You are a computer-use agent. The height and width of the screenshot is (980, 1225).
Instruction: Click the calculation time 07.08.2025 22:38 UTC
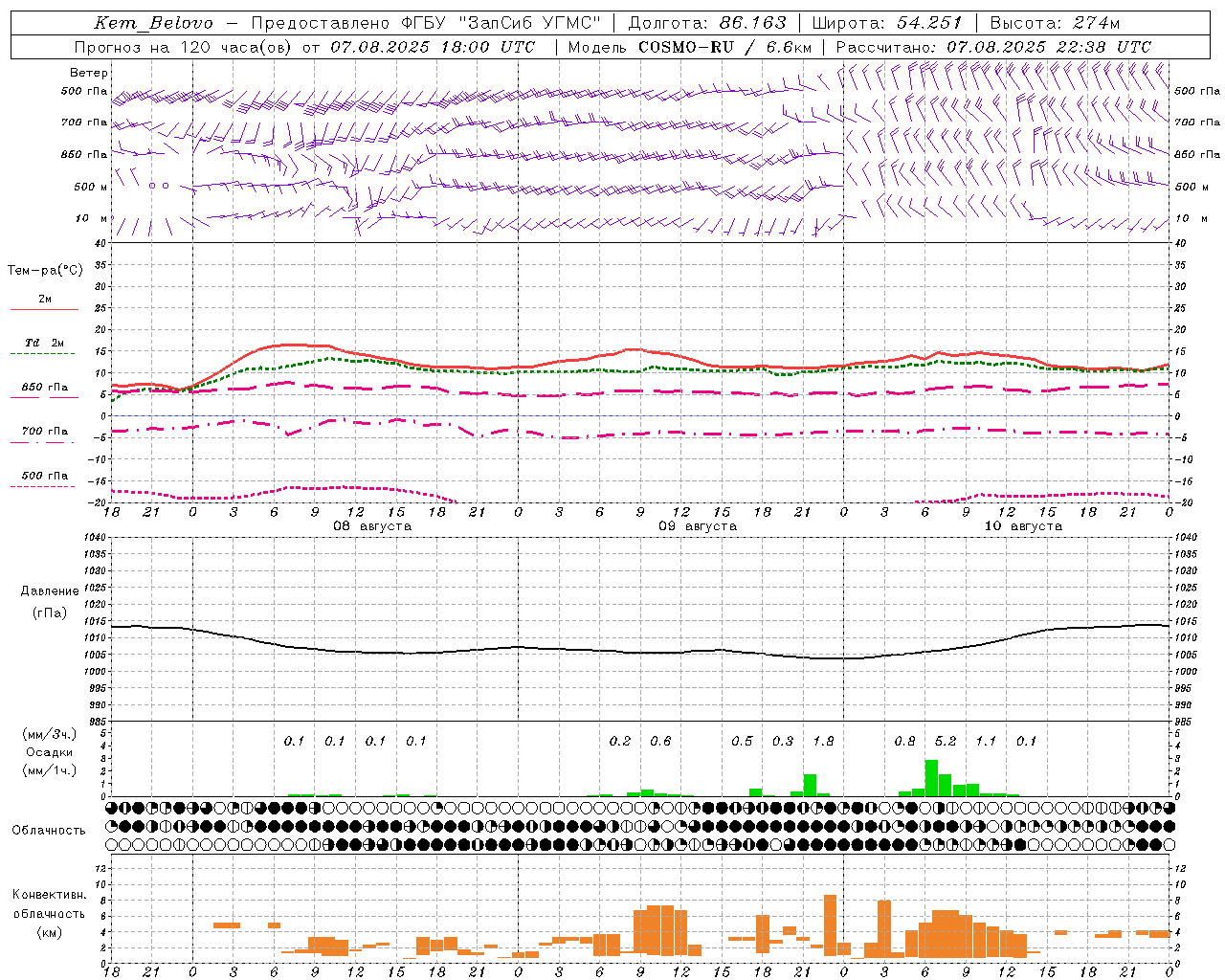pos(1049,47)
